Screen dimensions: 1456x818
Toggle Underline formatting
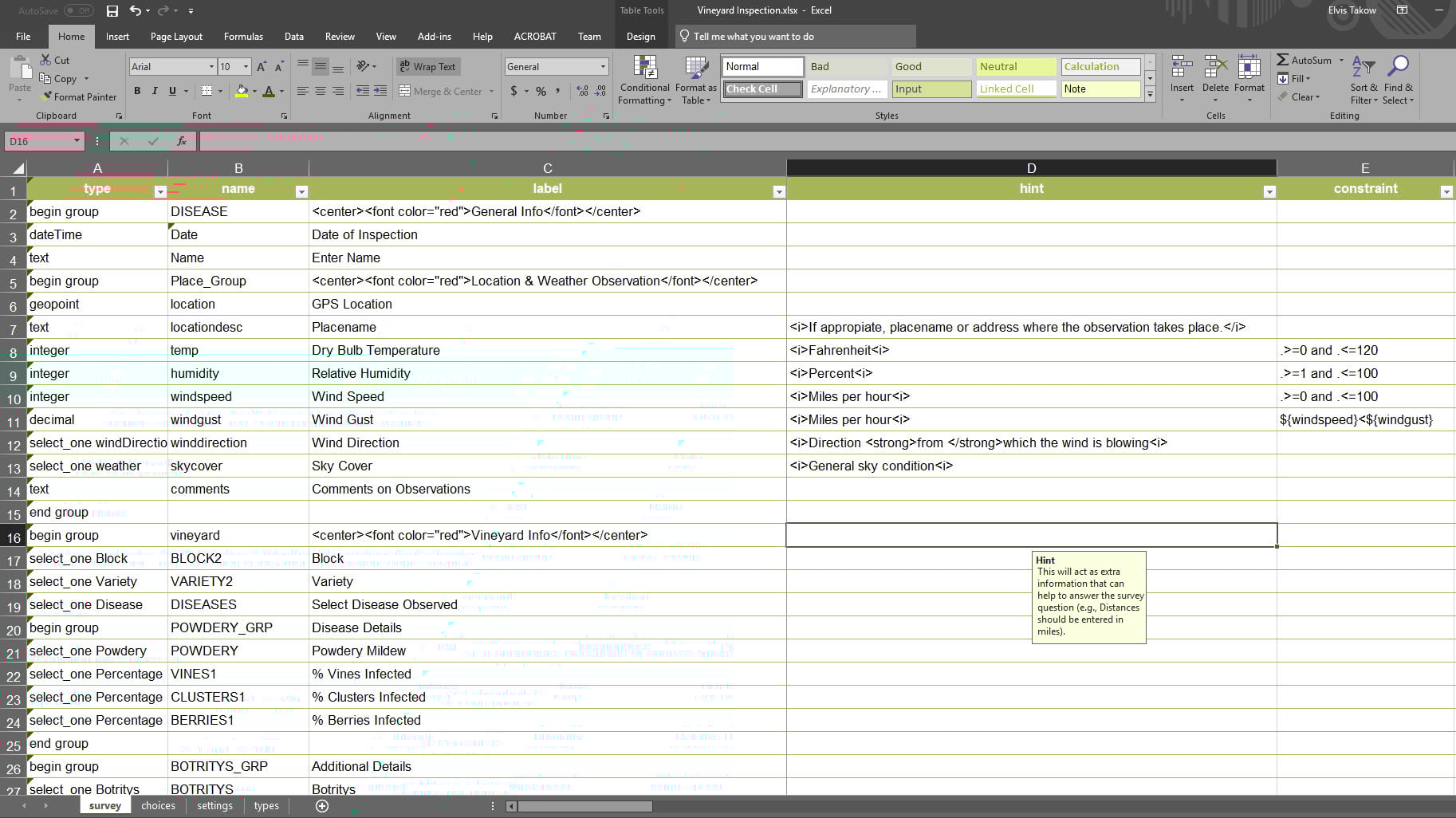click(x=172, y=91)
